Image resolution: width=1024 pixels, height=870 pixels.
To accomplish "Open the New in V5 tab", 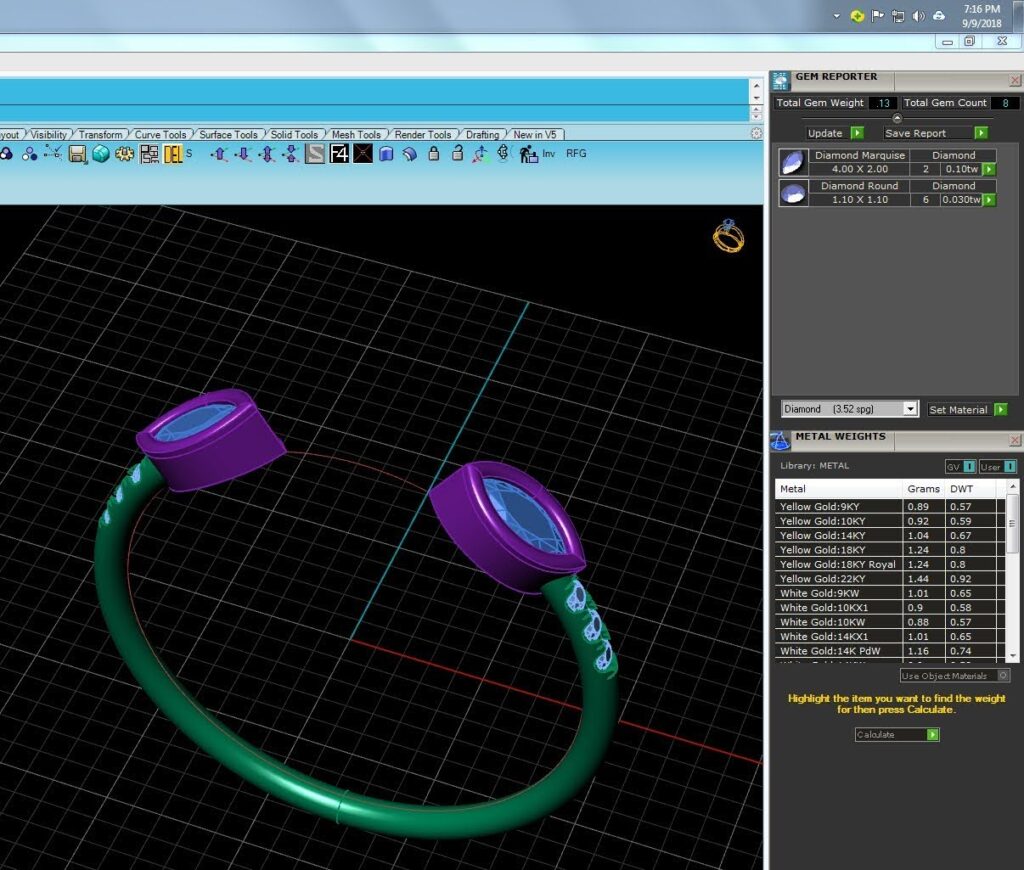I will point(535,135).
